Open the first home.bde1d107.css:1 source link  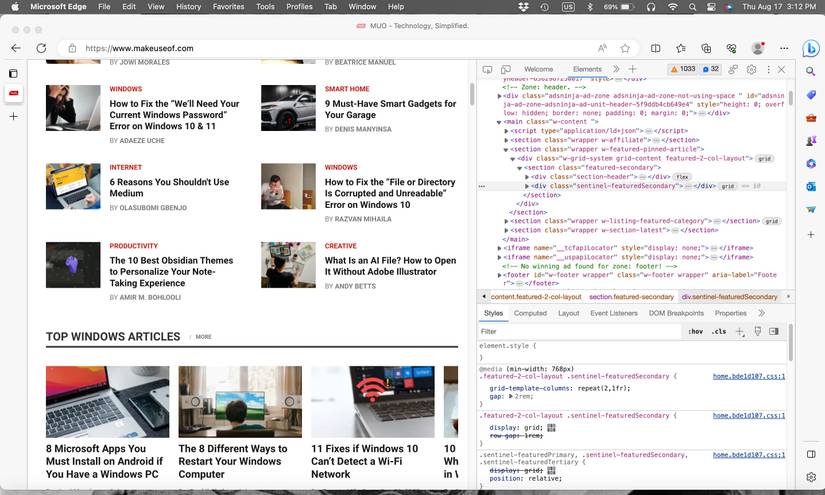pos(748,376)
